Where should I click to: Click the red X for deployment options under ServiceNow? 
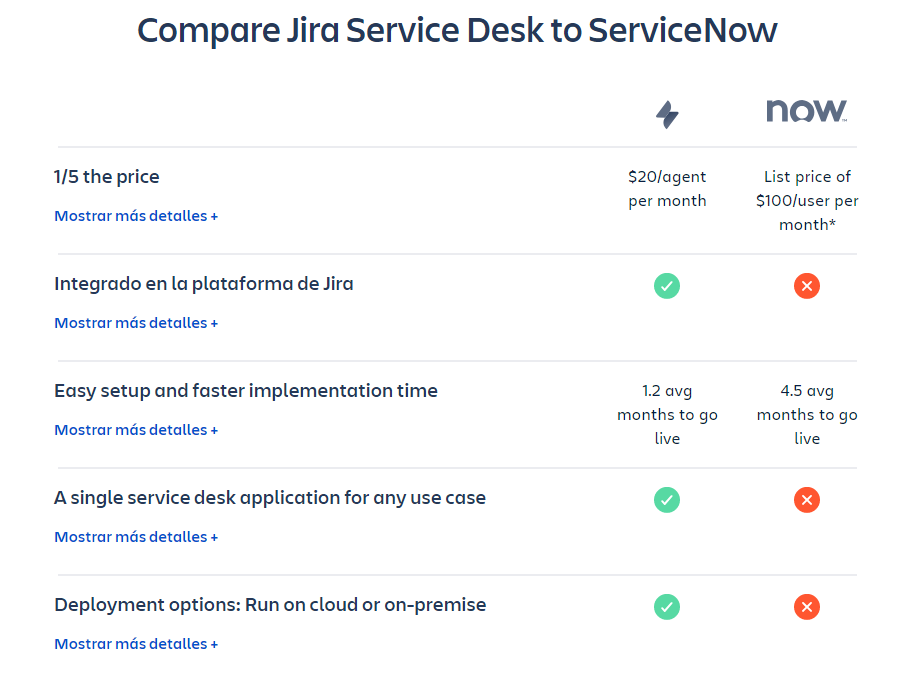[806, 607]
